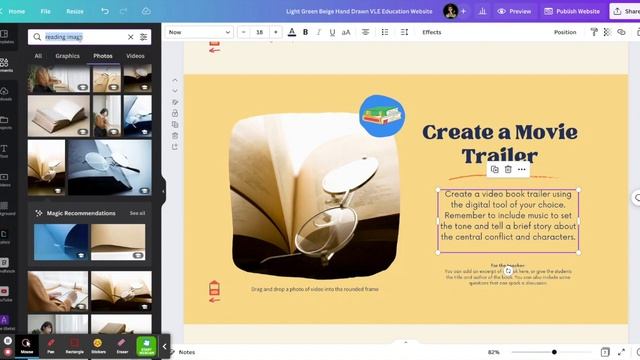Select the Create a Movie Trailer heading
The width and height of the screenshot is (640, 360).
(x=500, y=144)
